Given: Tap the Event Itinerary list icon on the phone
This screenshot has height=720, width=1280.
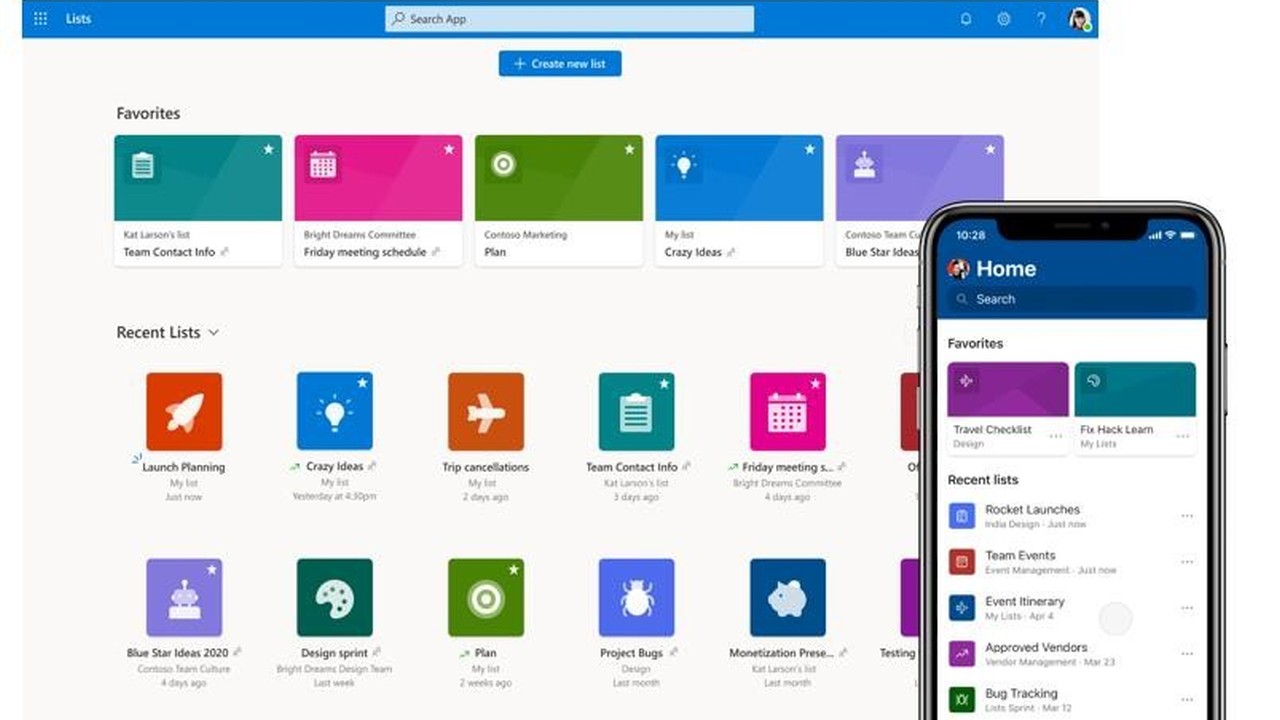Looking at the screenshot, I should 961,608.
